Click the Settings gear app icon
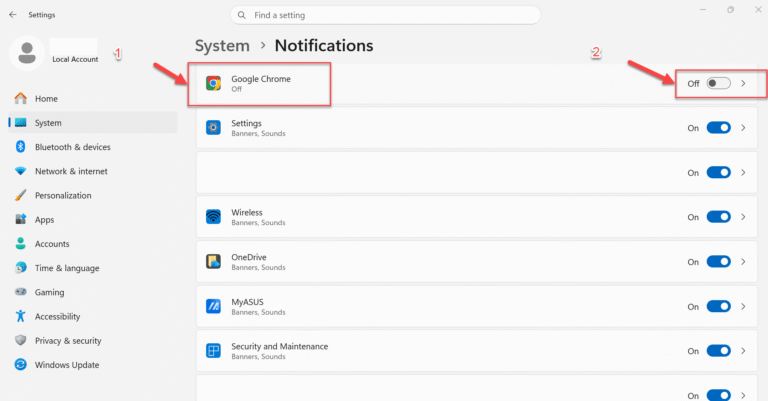 [x=214, y=128]
